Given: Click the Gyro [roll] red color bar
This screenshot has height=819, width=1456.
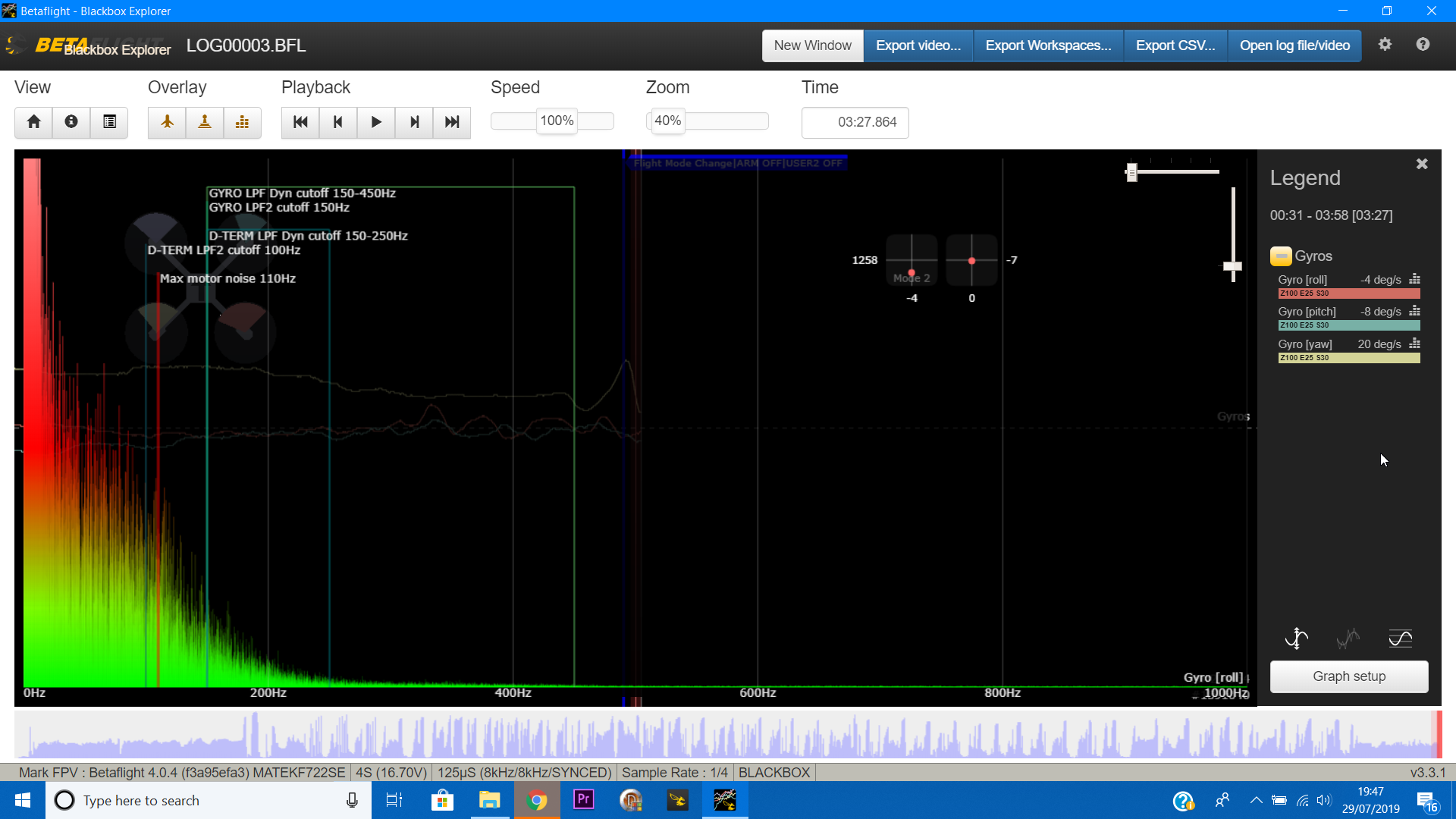Looking at the screenshot, I should (1349, 293).
